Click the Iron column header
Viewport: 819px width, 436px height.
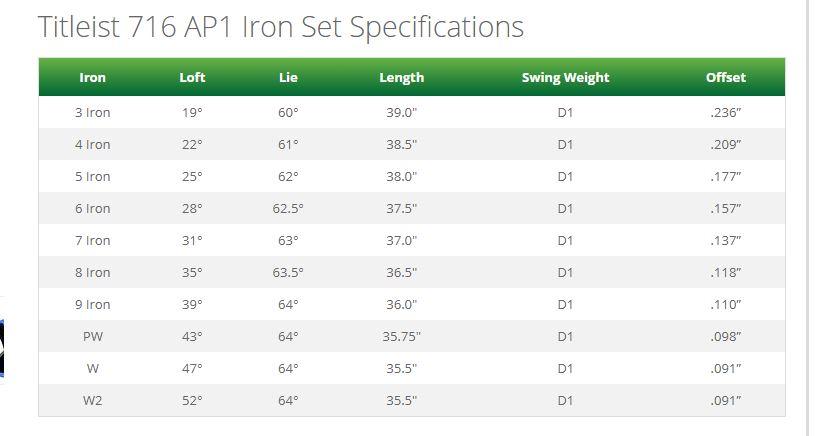point(92,77)
